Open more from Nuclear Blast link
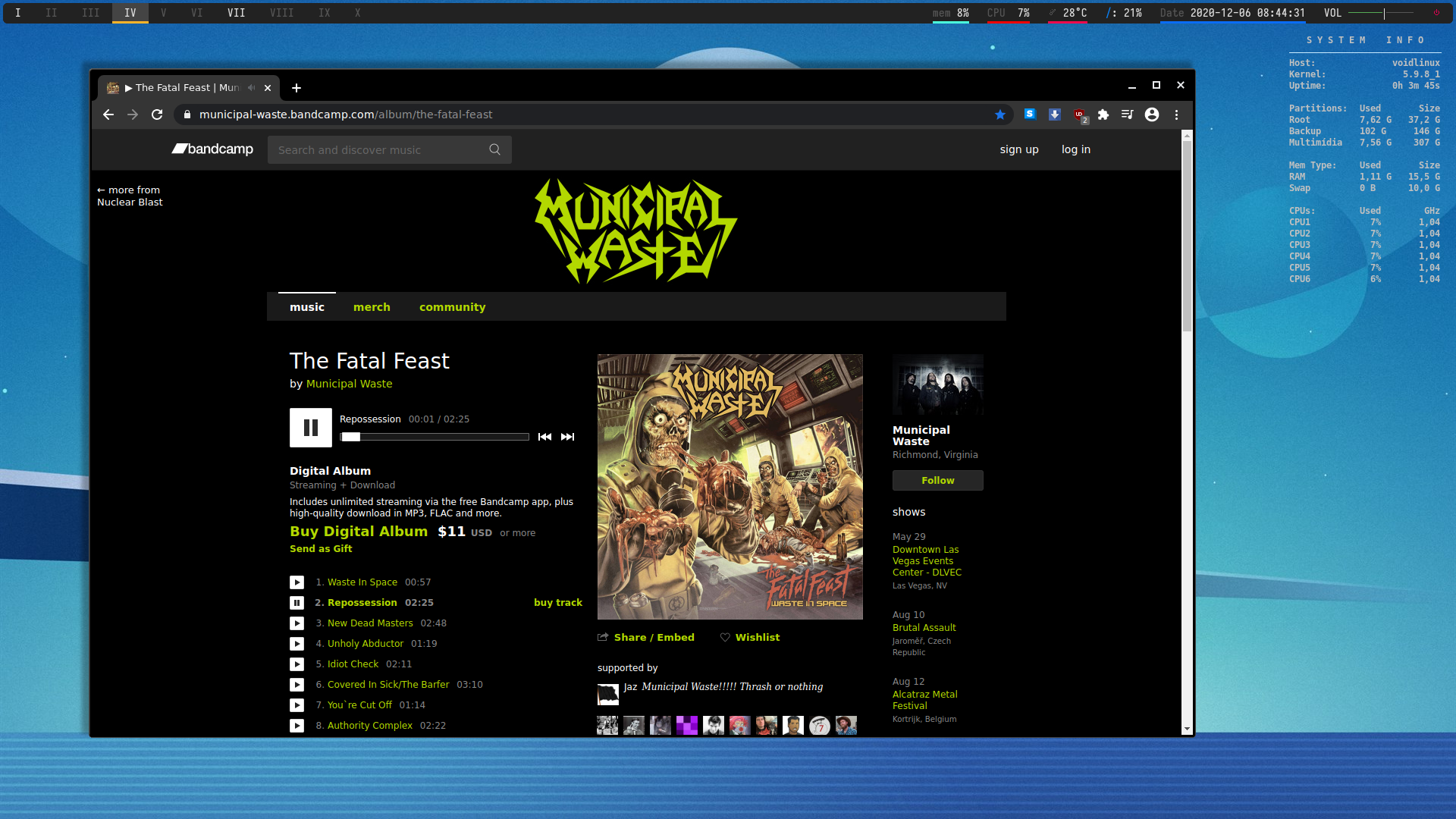Viewport: 1456px width, 819px height. click(x=130, y=196)
